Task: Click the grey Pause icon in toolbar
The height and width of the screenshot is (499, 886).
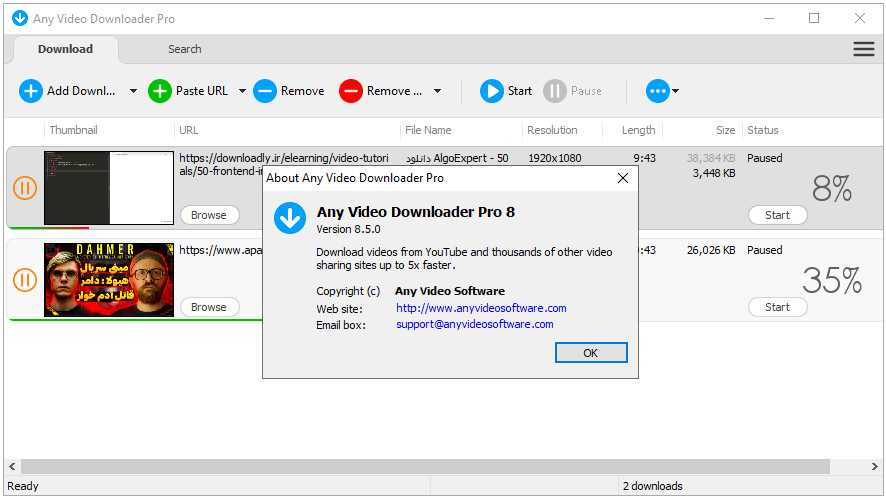Action: [x=554, y=91]
